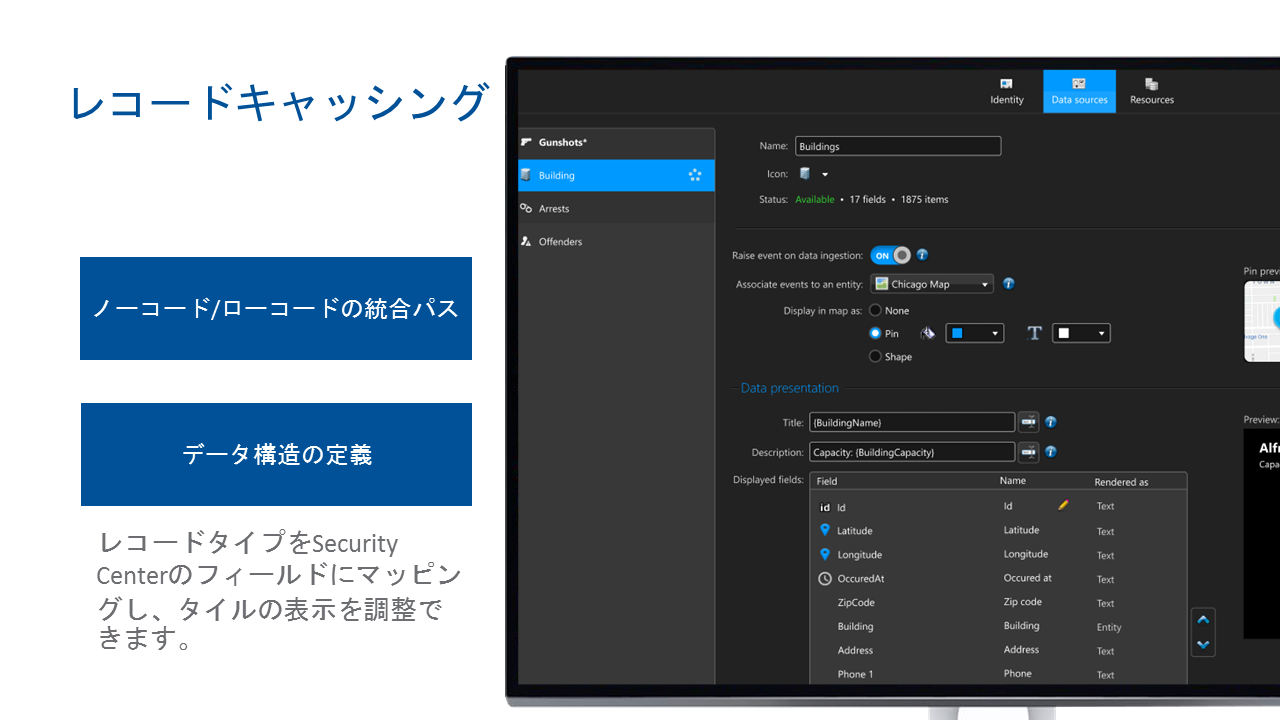
Task: Click the OccuredAt clock icon
Action: [x=825, y=578]
